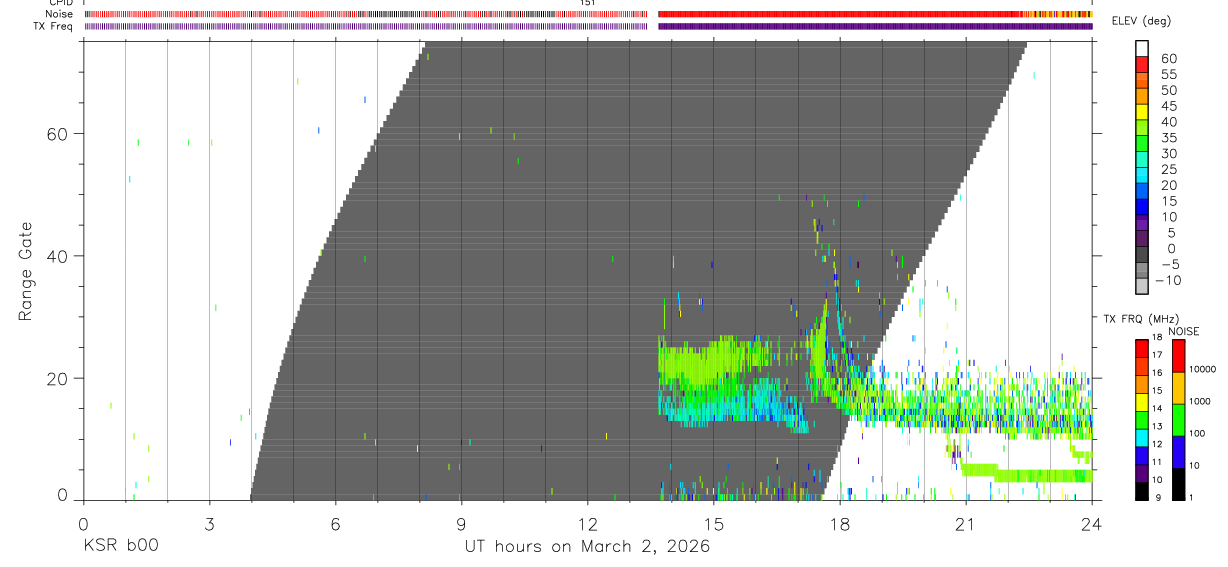Click the "TX Freq" strip label at top

pyautogui.click(x=55, y=26)
